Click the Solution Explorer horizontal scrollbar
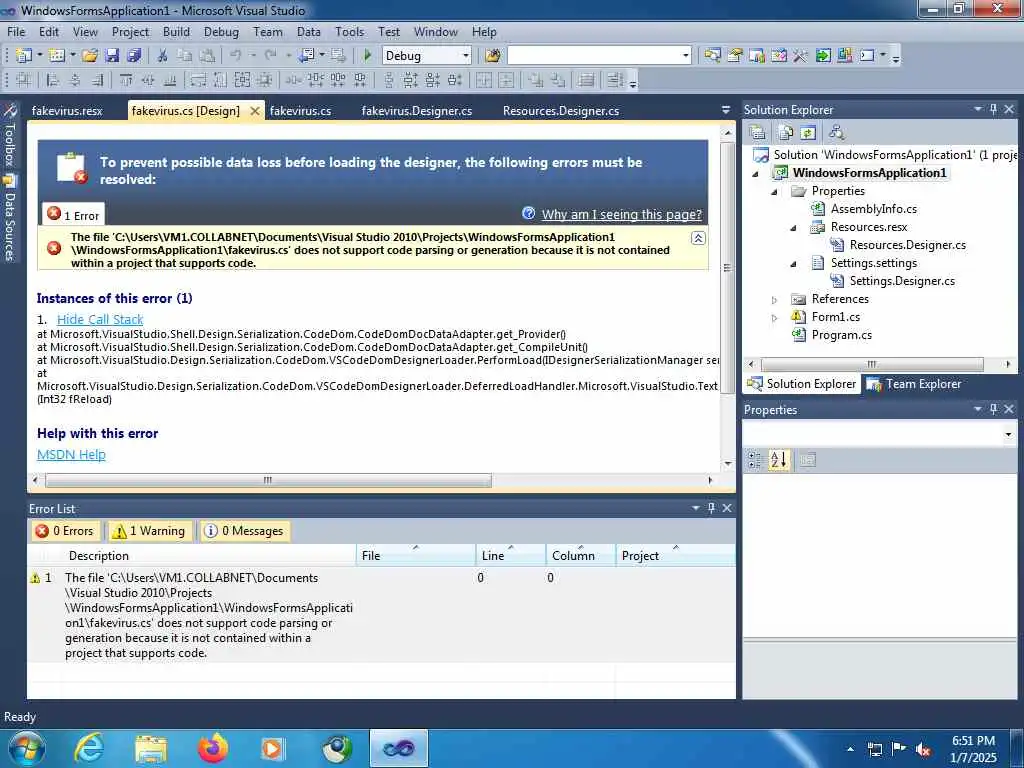The width and height of the screenshot is (1024, 768). [x=872, y=364]
